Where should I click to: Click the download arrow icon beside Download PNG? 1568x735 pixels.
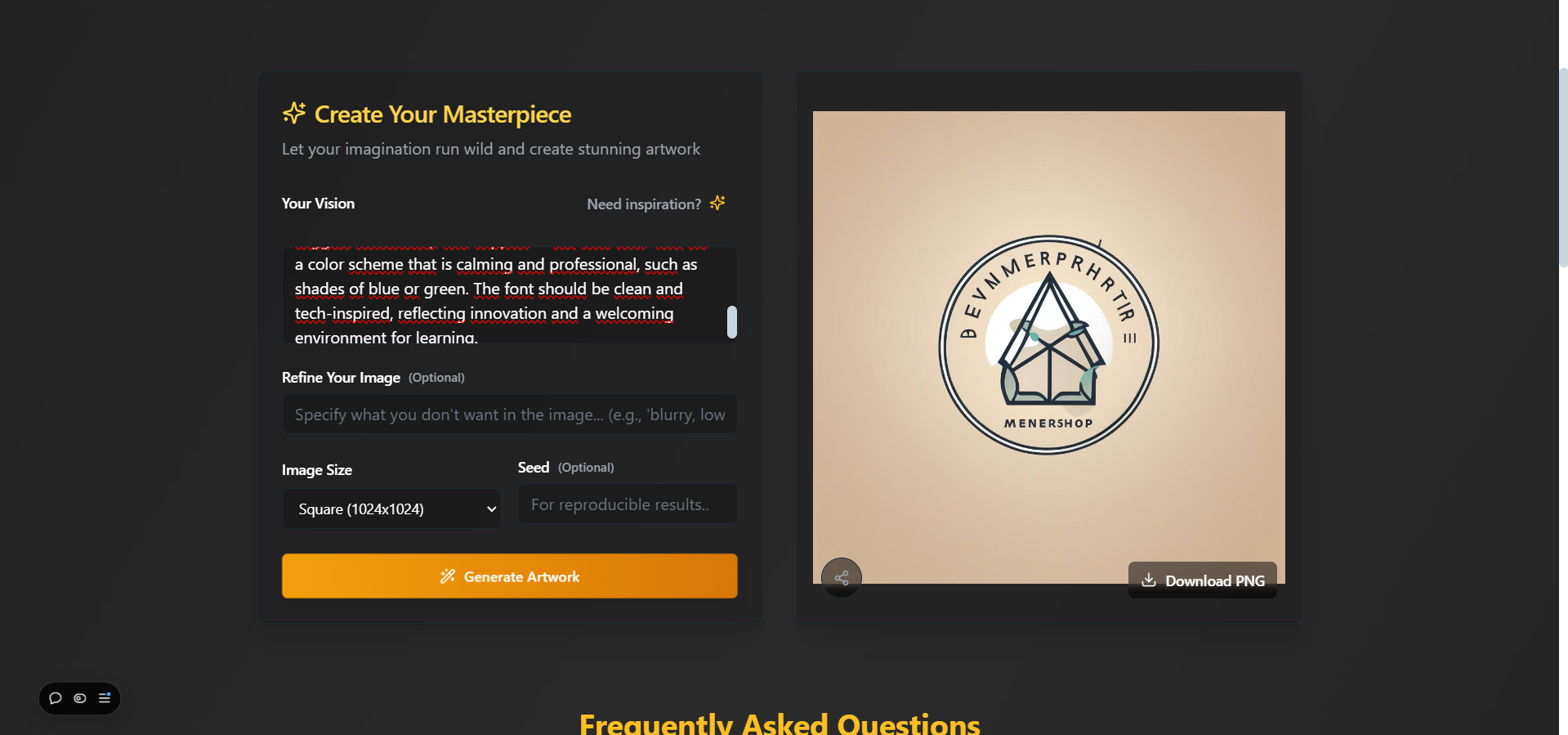click(1149, 580)
